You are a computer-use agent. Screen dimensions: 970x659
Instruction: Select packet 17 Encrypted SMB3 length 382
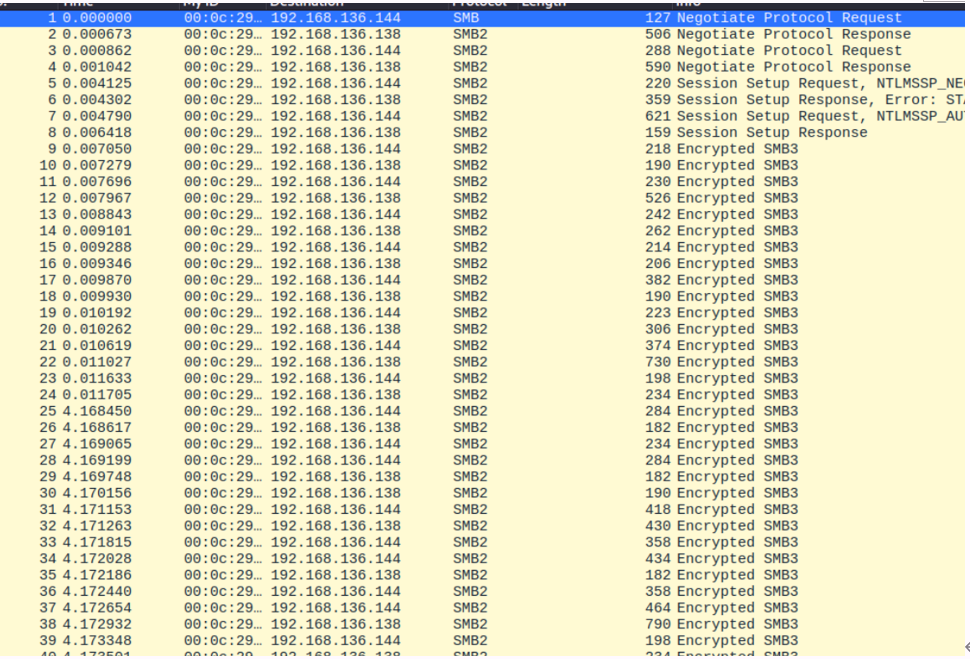483,280
